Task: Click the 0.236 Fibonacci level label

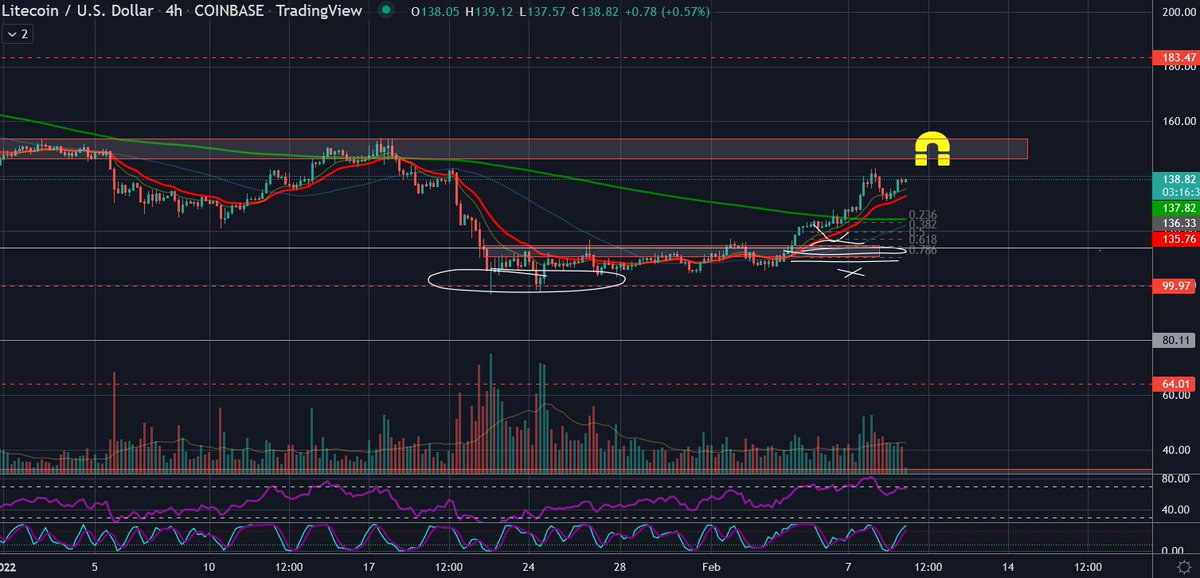Action: tap(923, 215)
